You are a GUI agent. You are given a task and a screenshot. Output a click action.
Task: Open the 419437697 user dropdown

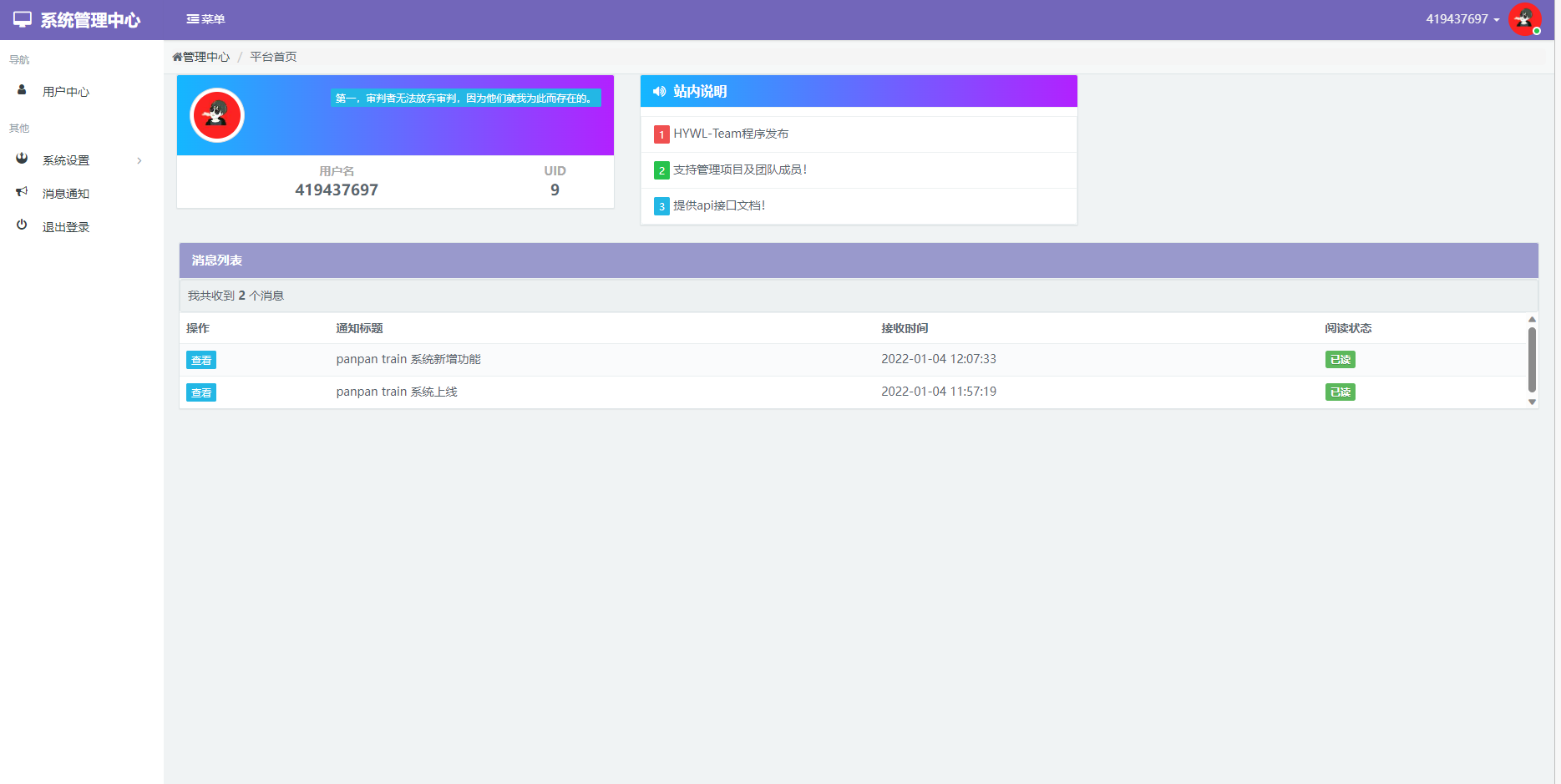1462,19
